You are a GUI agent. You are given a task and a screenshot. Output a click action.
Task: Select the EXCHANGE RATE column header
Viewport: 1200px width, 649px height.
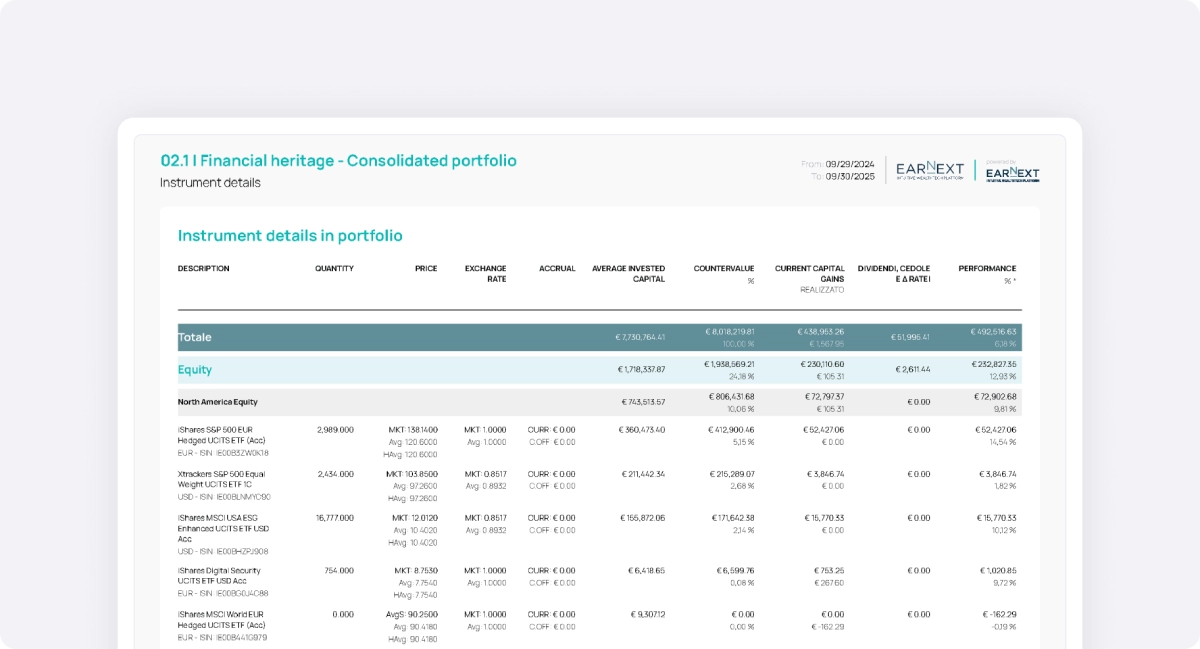tap(486, 273)
